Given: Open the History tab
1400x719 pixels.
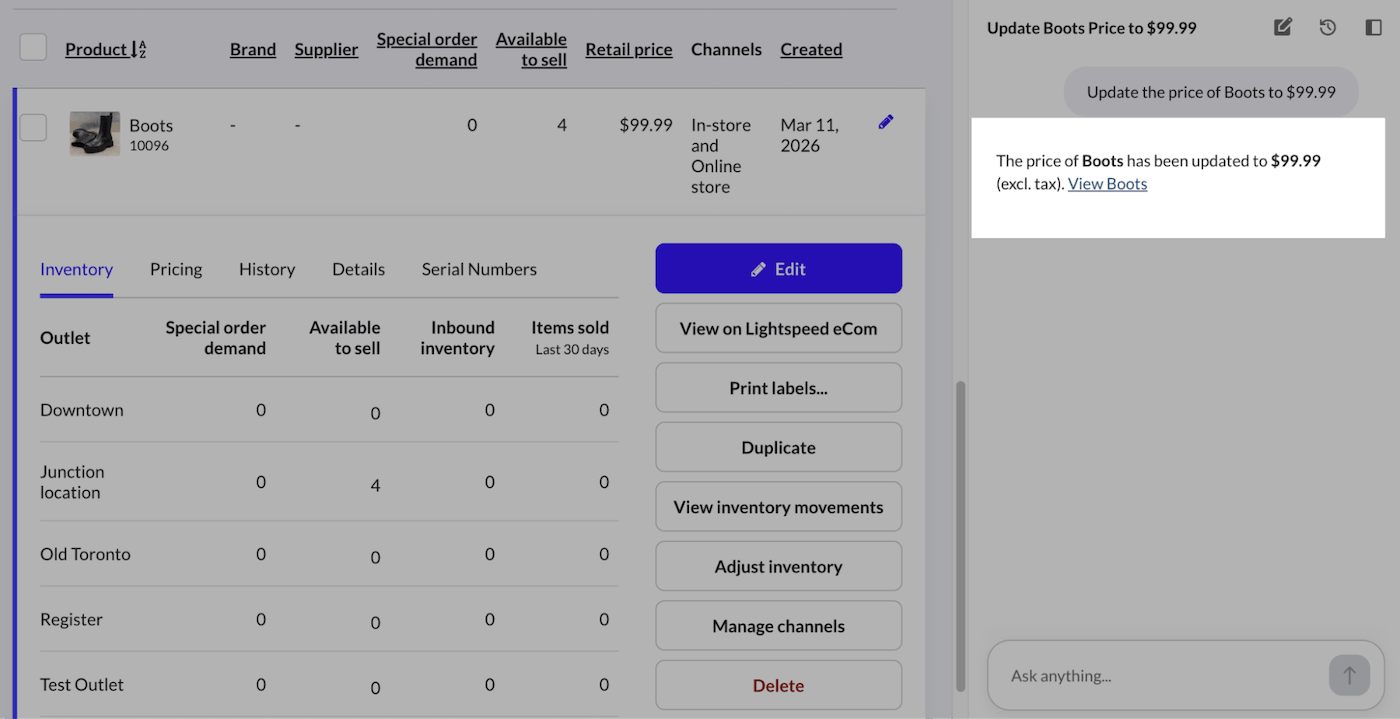Looking at the screenshot, I should [267, 269].
